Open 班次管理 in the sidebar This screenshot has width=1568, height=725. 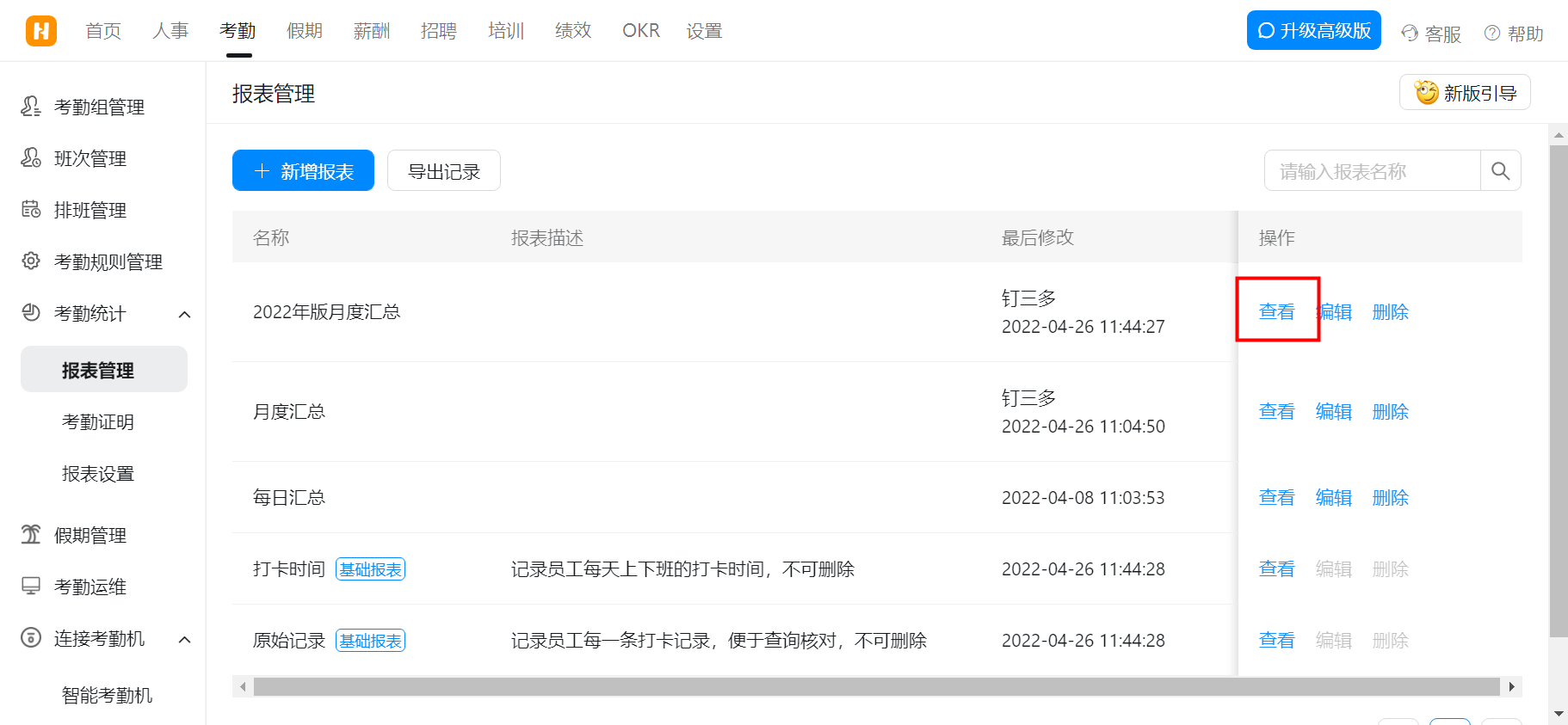click(x=90, y=158)
